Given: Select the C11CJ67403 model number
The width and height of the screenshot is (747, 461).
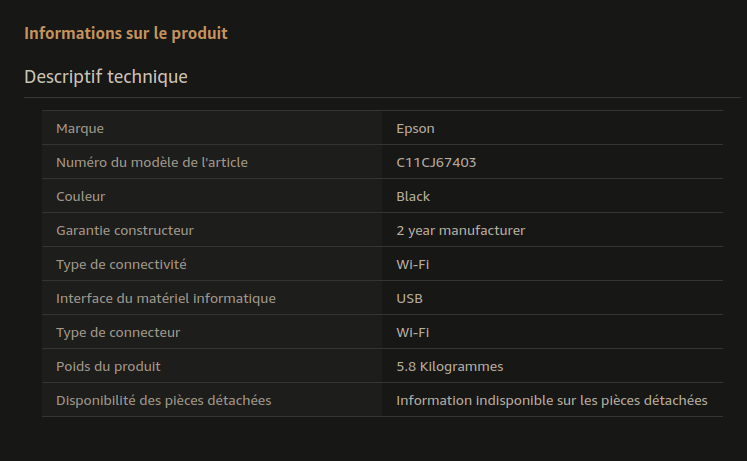Looking at the screenshot, I should 436,162.
